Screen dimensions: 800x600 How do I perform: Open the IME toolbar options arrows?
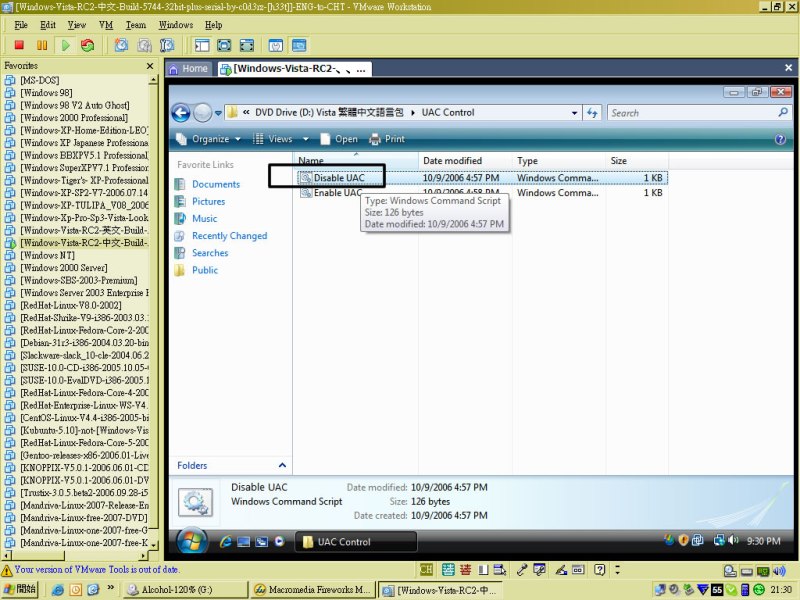tap(617, 569)
